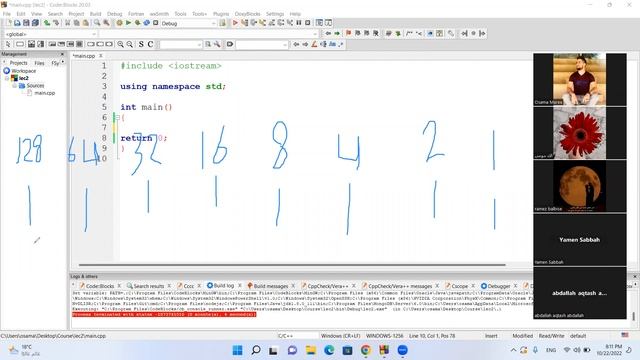Click the Read/Write status bar field
The image size is (640, 360).
551,336
